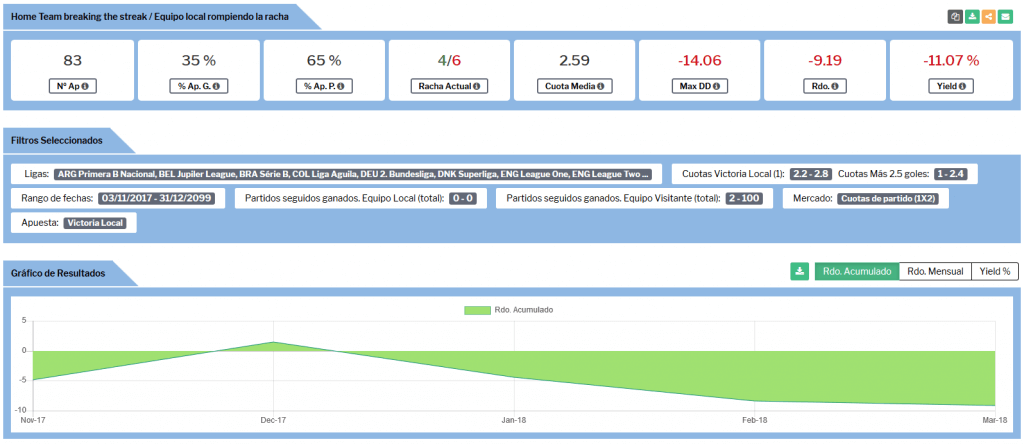Click the green email envelope icon

click(1005, 17)
